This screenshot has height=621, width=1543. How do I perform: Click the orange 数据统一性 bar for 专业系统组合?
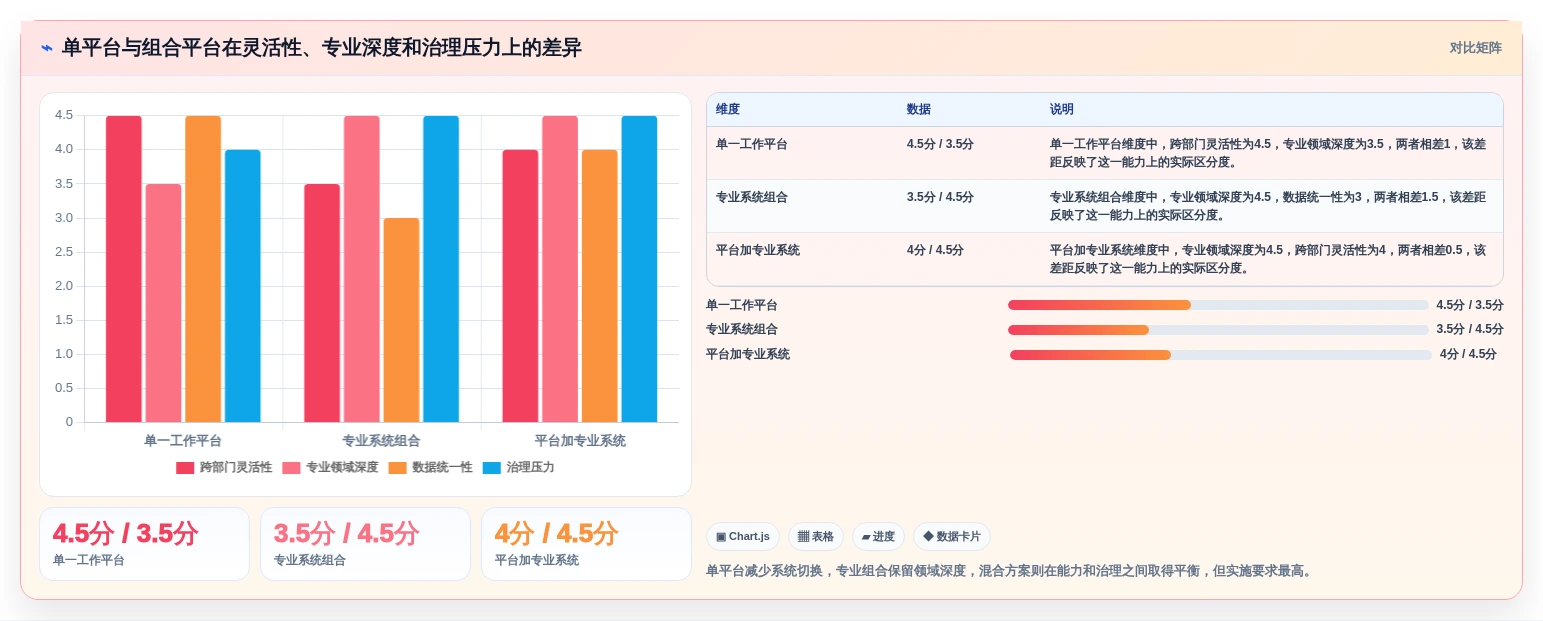click(402, 320)
